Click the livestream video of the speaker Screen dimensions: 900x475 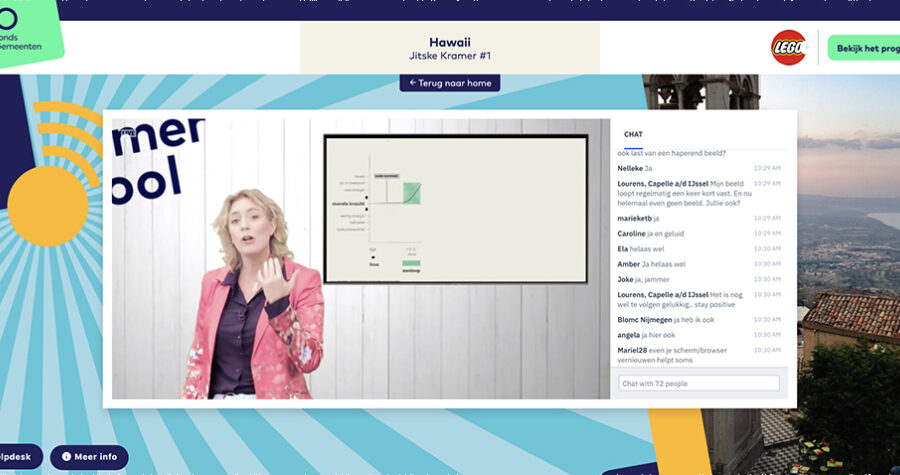tap(360, 259)
